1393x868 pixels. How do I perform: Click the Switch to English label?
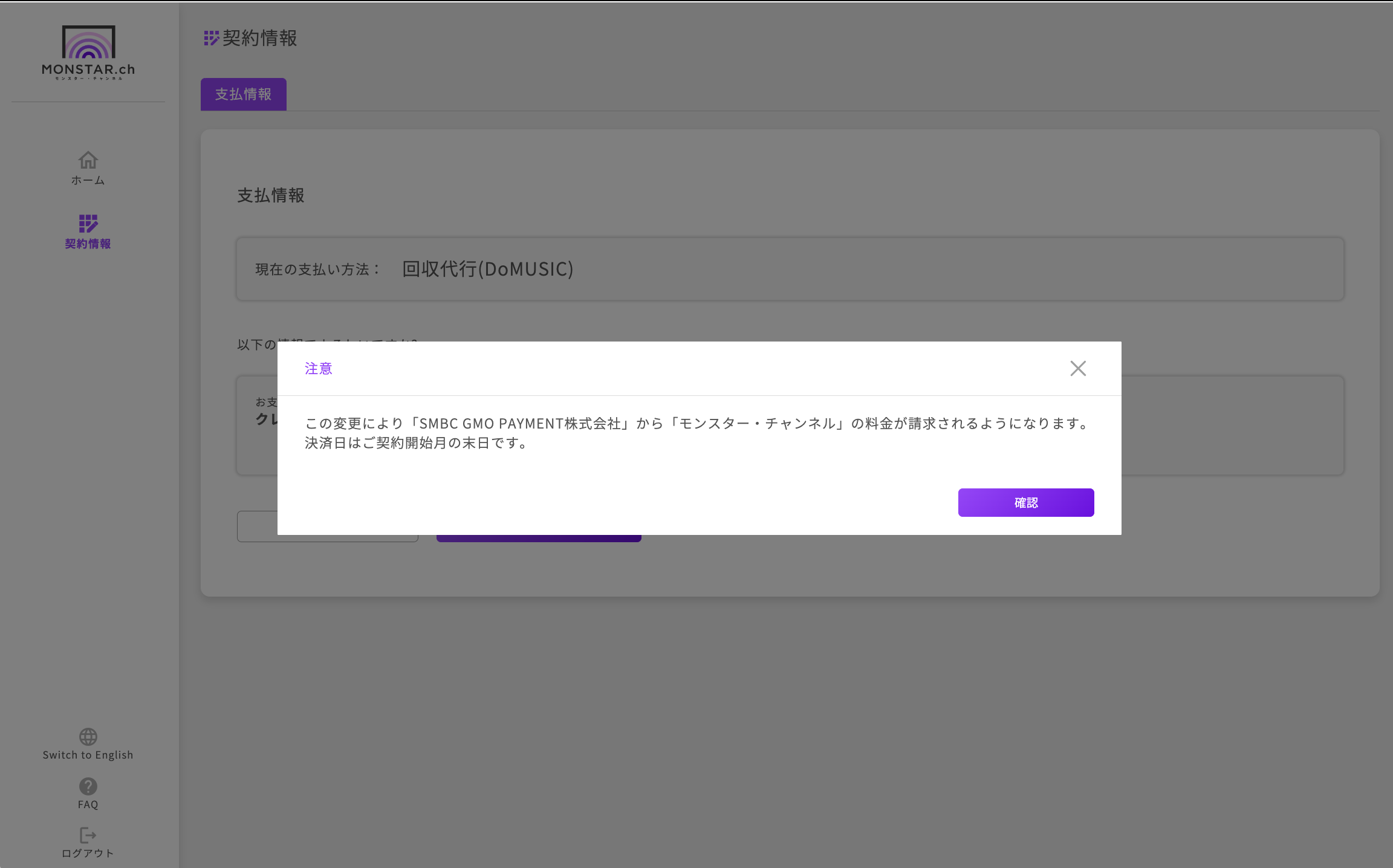click(88, 755)
